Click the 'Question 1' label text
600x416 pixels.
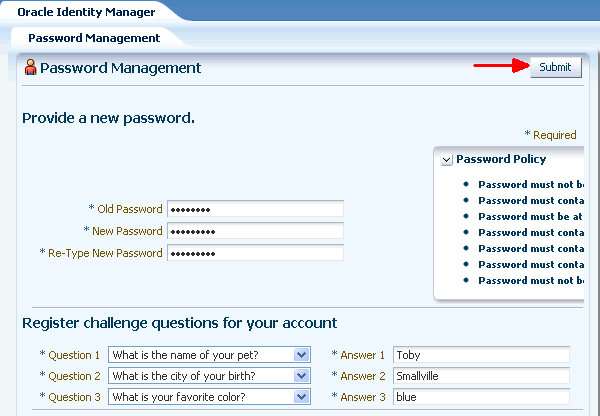coord(74,355)
